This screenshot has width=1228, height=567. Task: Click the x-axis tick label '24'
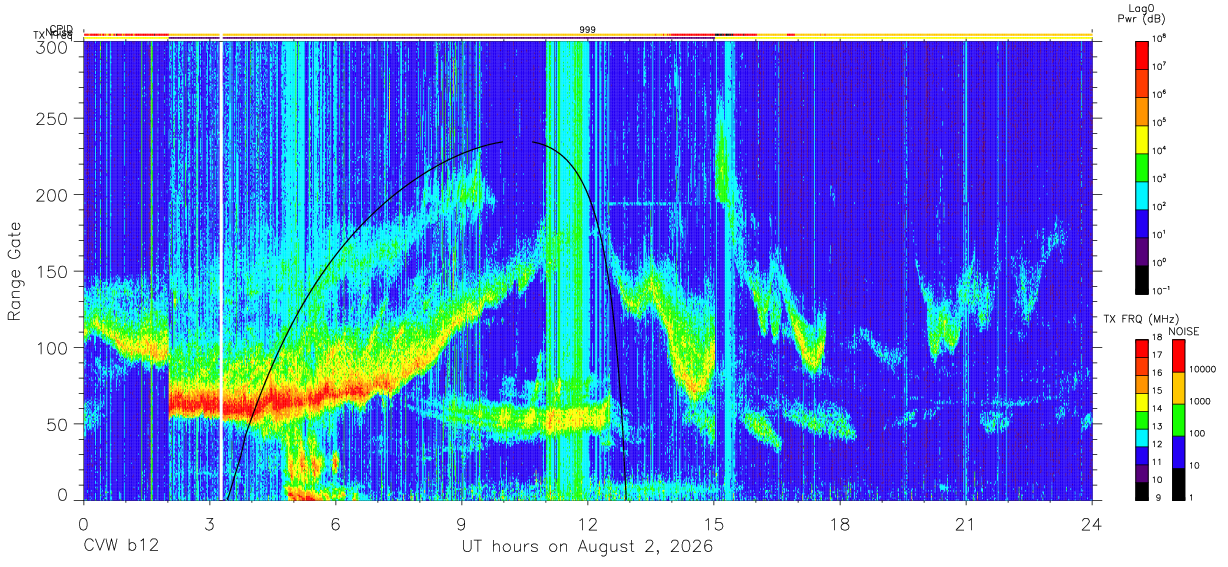1092,523
